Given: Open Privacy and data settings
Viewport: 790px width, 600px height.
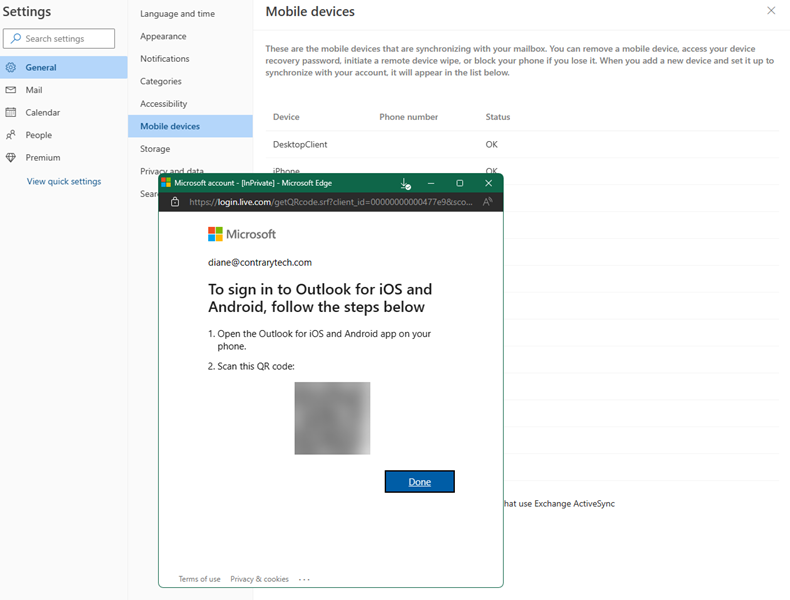Looking at the screenshot, I should coord(172,170).
